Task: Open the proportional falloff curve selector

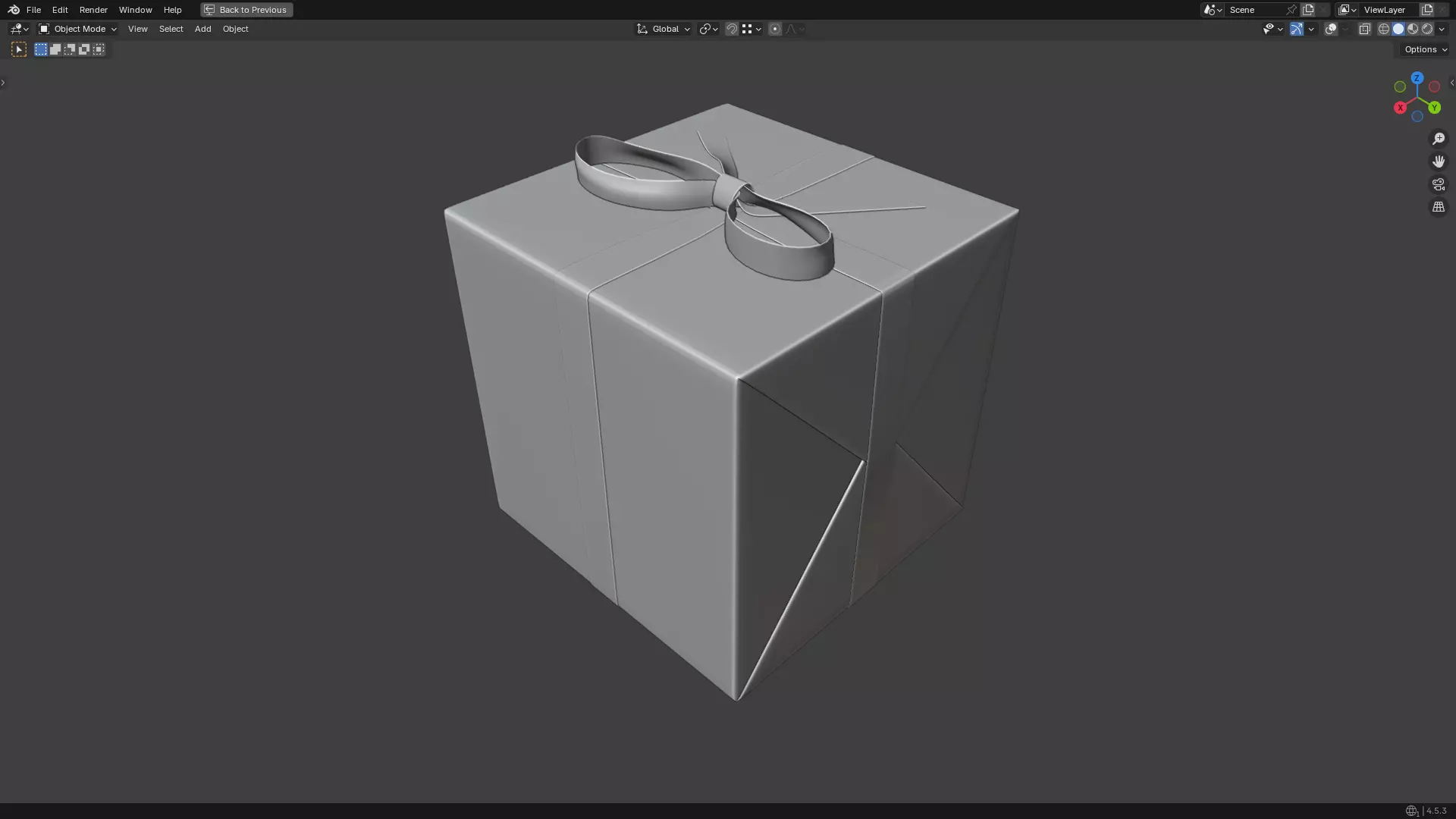Action: click(x=795, y=29)
